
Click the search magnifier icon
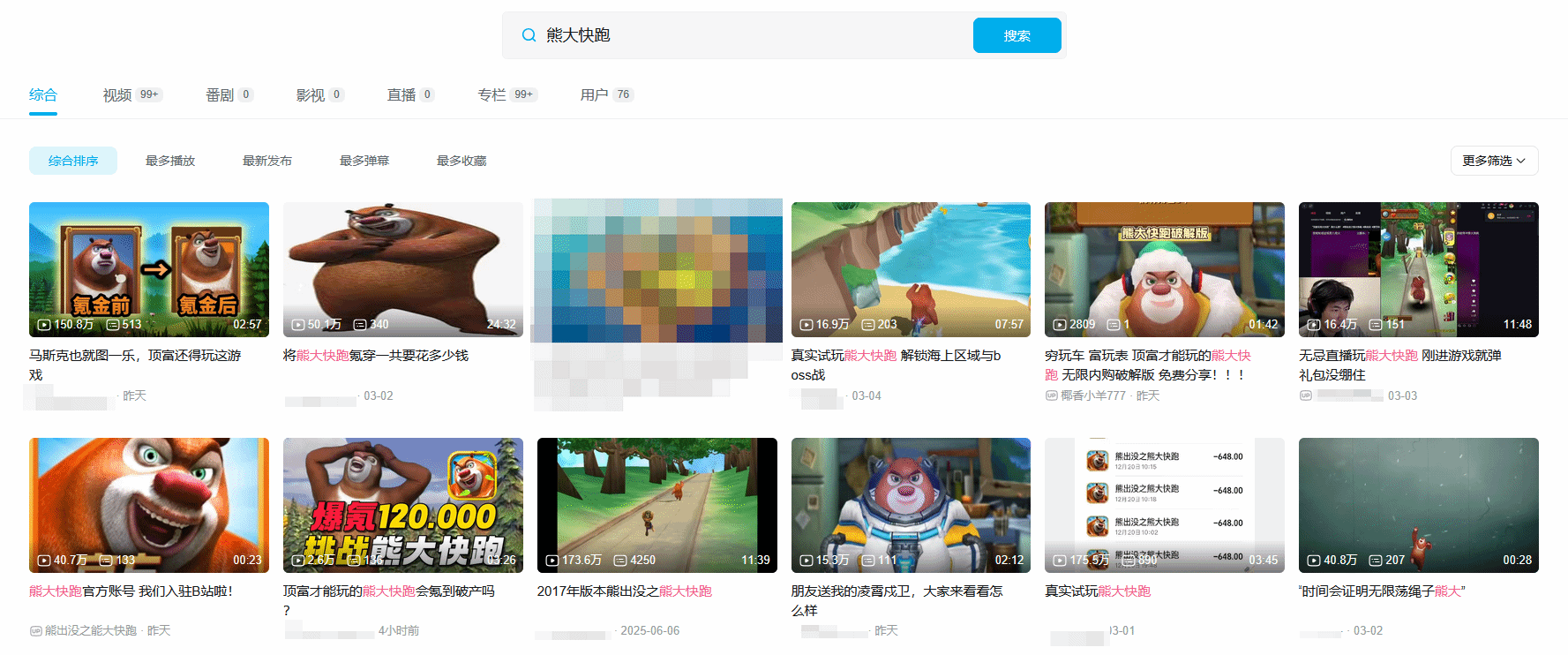[x=529, y=35]
